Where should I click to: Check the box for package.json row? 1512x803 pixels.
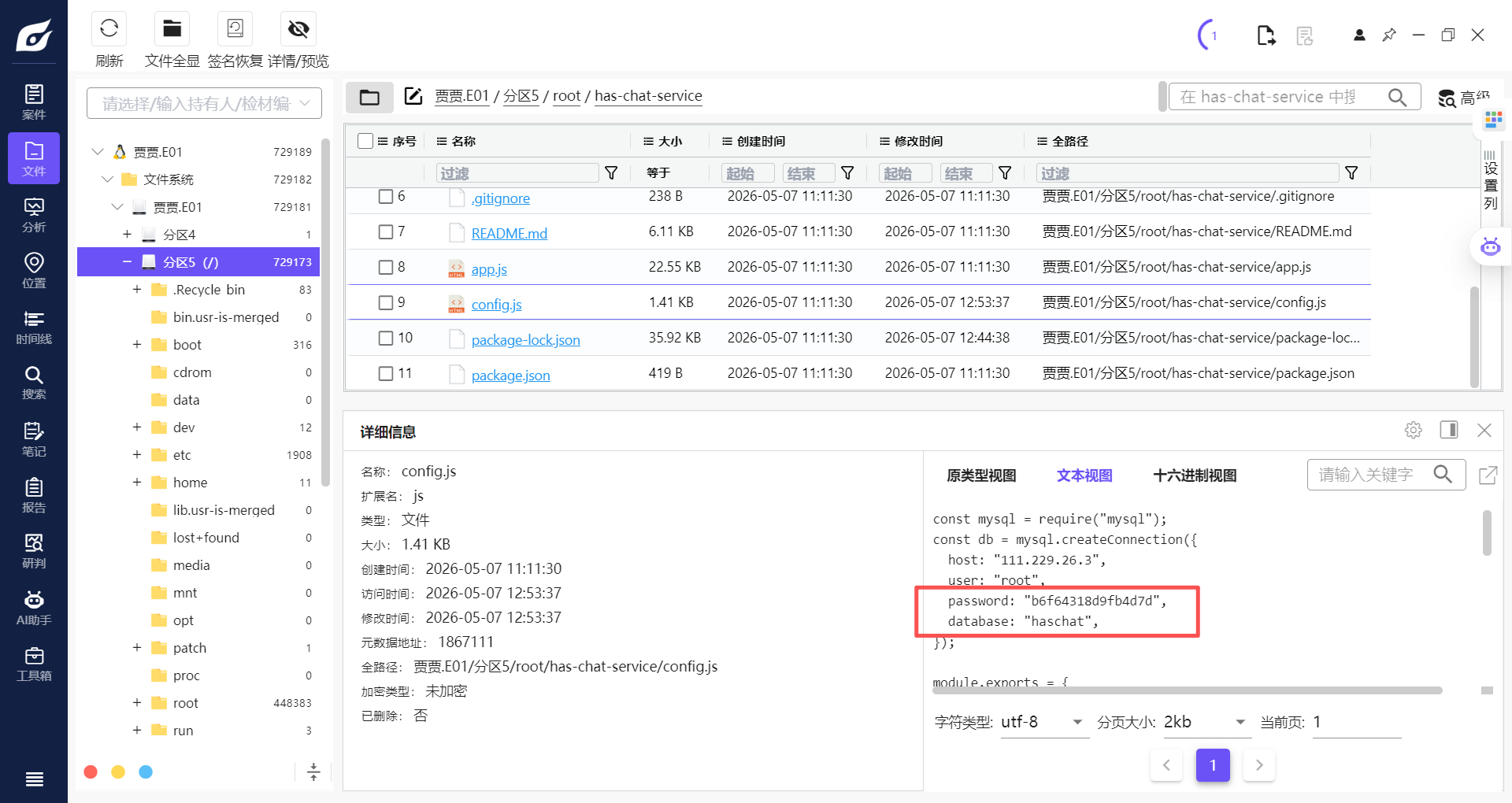tap(386, 373)
